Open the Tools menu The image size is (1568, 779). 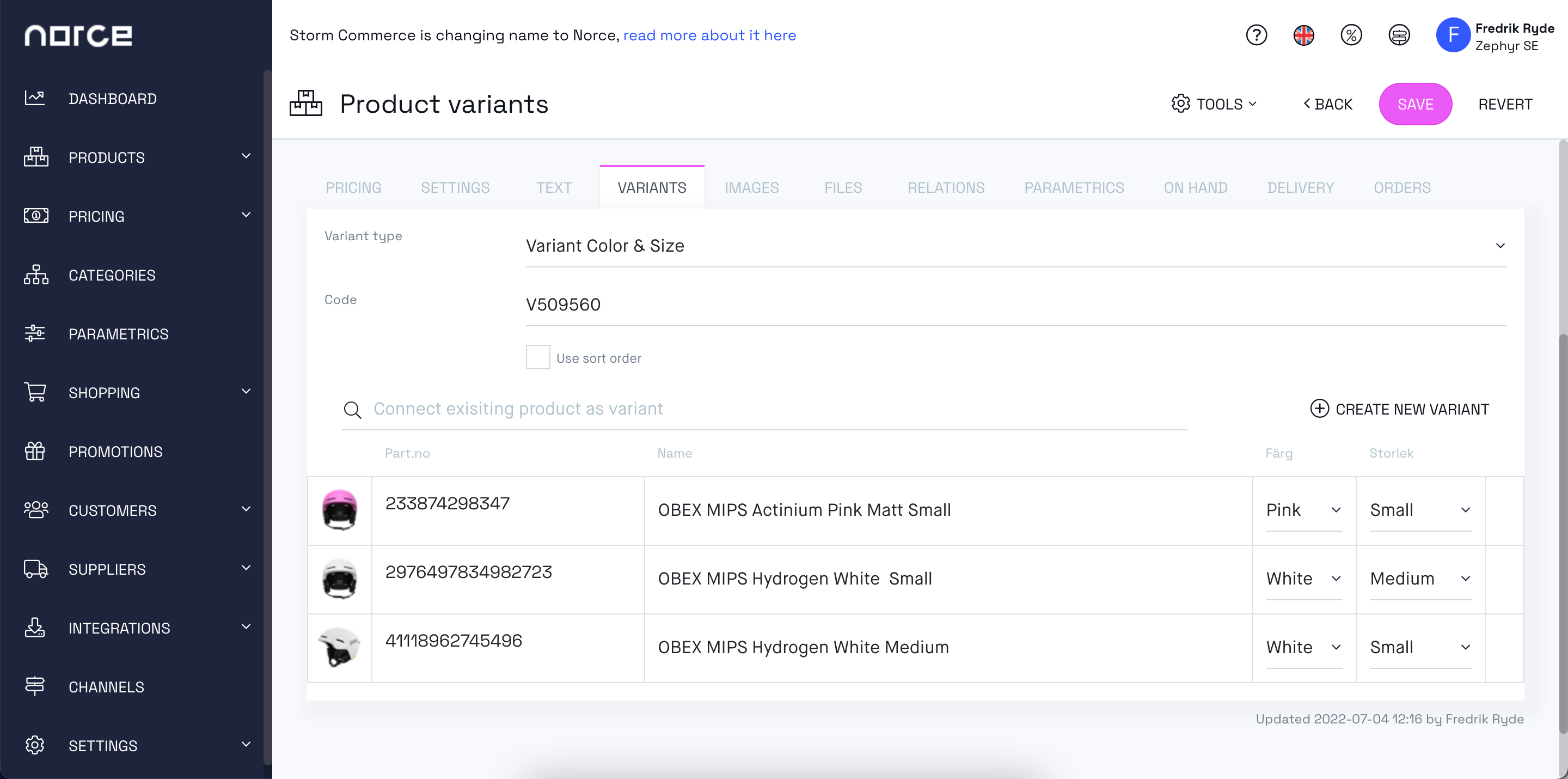pos(1215,104)
